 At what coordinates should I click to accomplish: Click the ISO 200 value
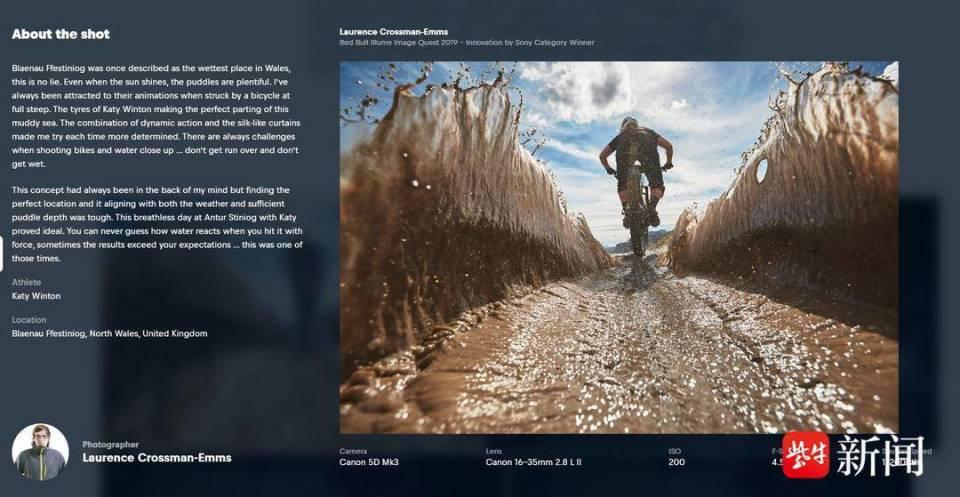(676, 462)
